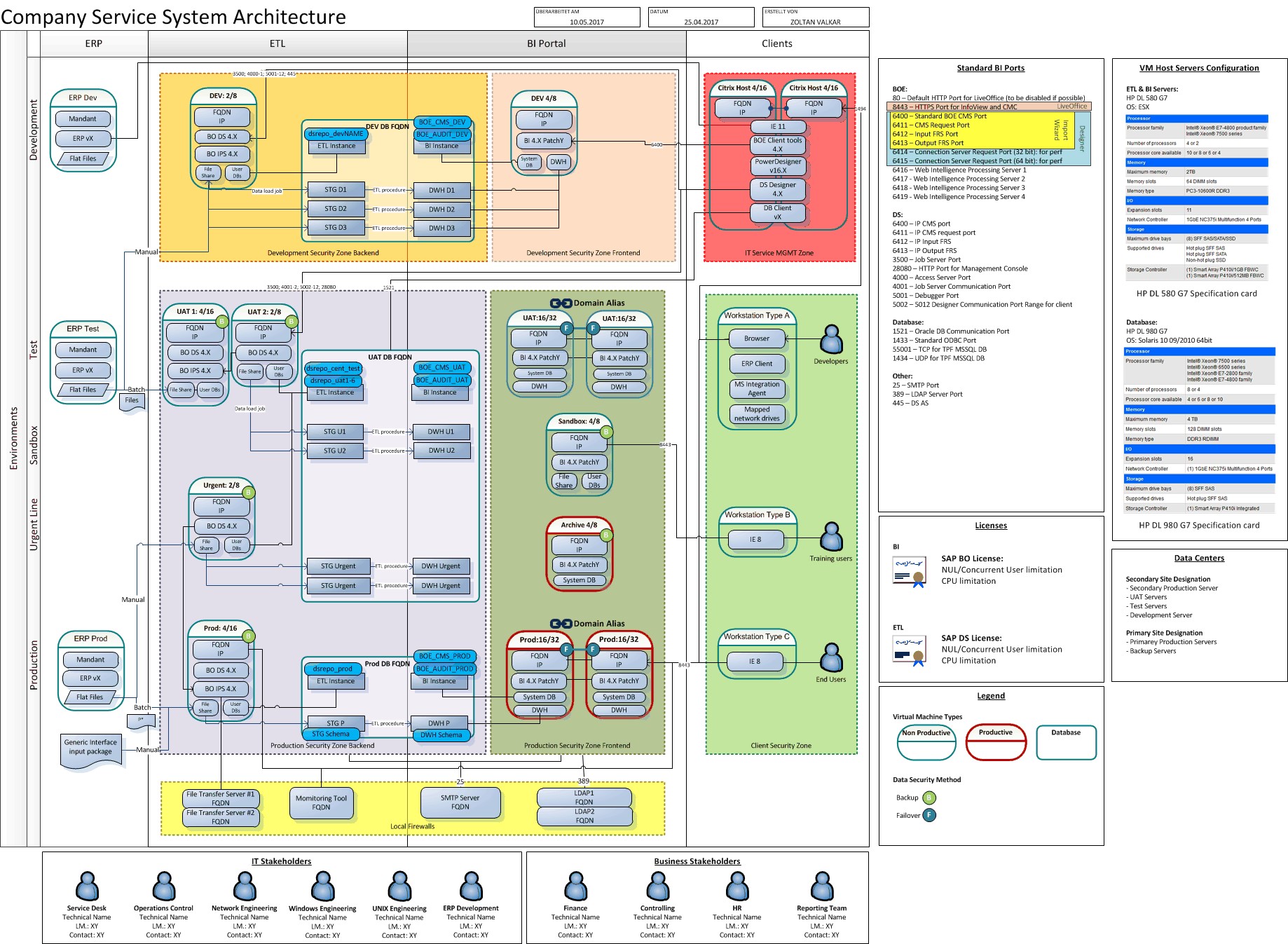Select the Reporting Team person icon

pos(822,886)
